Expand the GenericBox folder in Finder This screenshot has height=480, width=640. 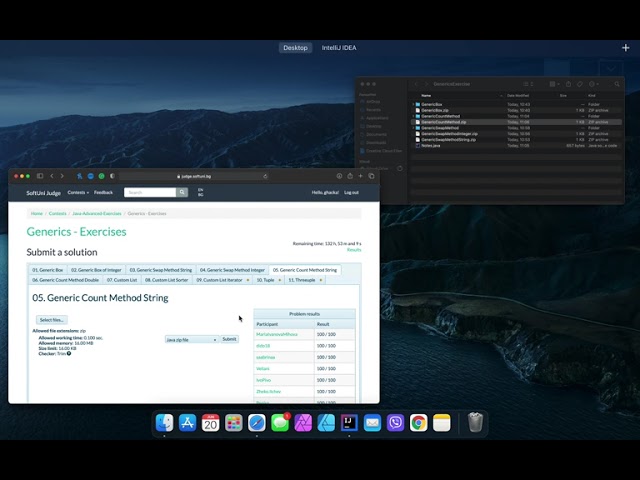413,104
